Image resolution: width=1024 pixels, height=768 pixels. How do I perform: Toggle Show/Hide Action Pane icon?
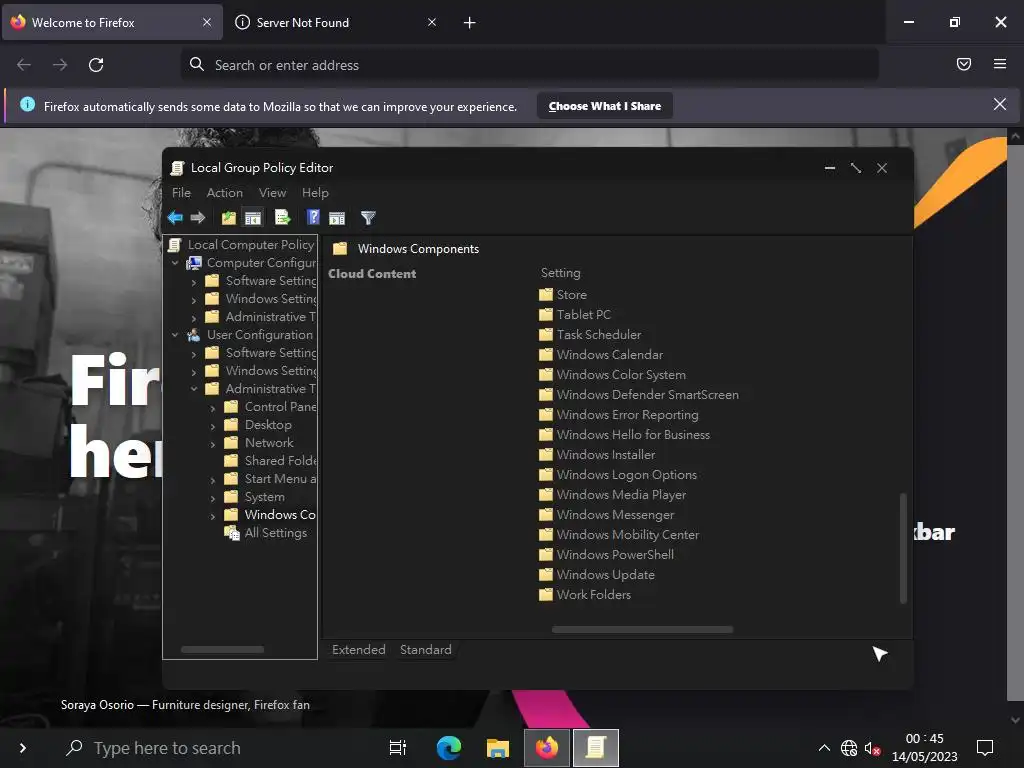tap(337, 217)
